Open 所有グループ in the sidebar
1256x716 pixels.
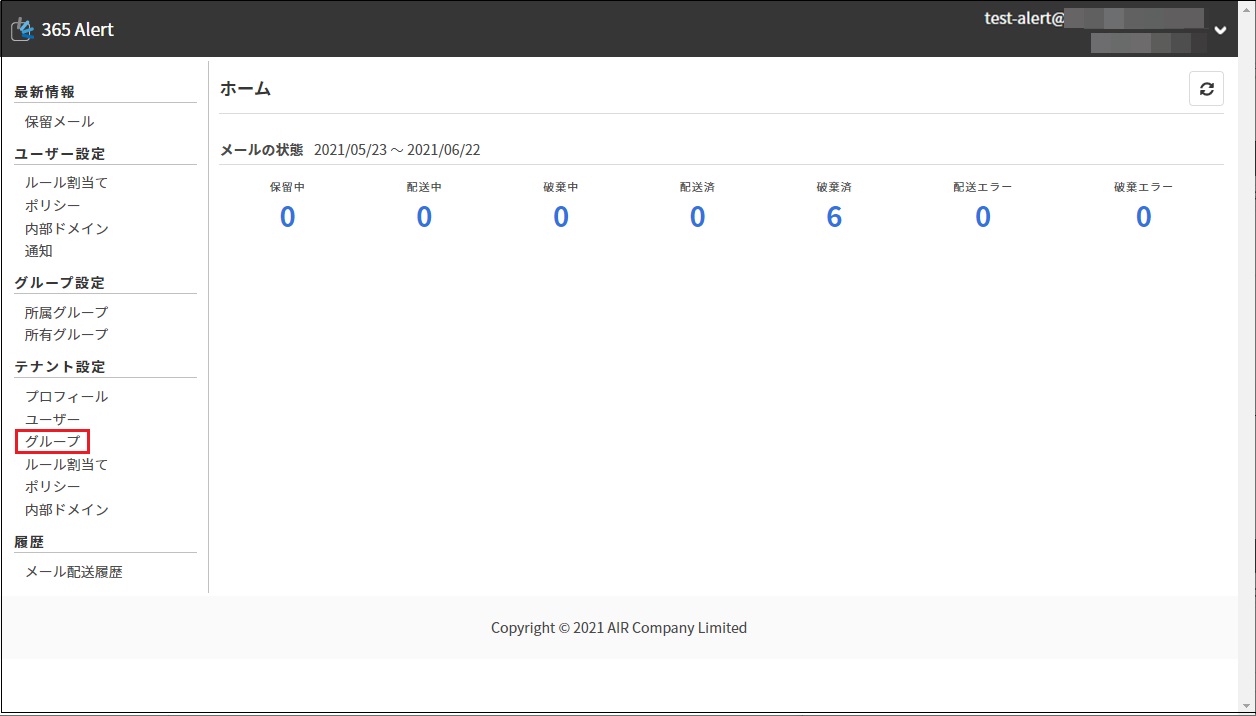pos(66,335)
